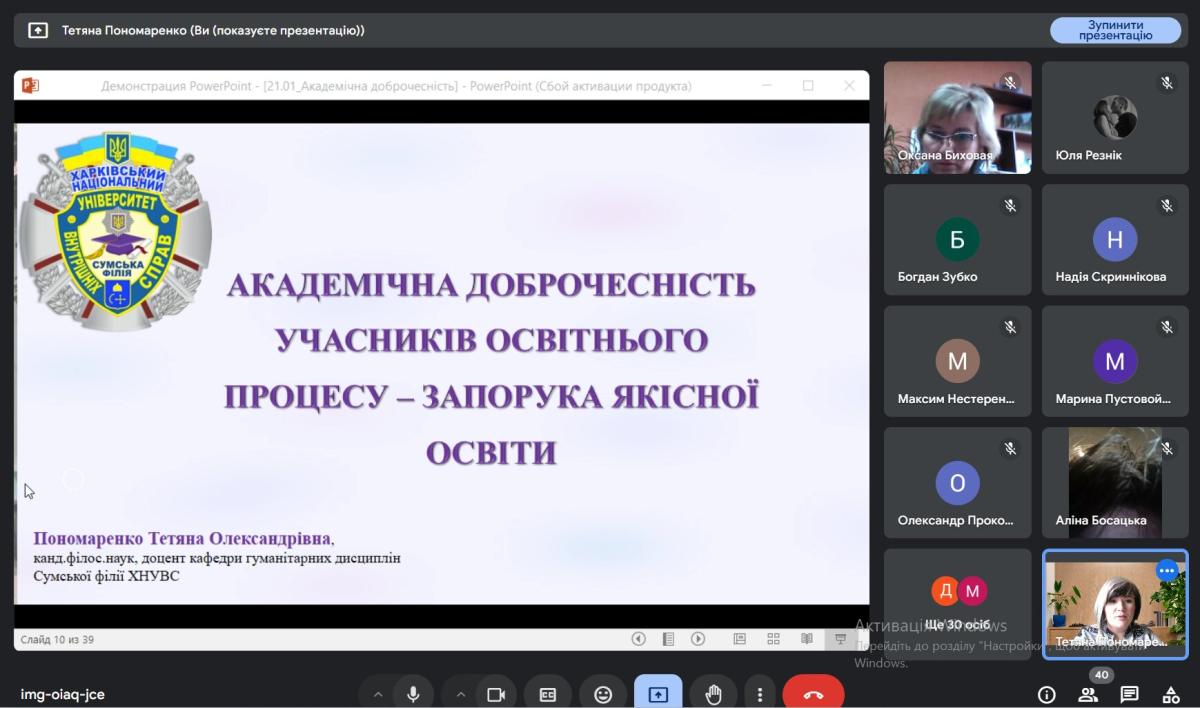Screen dimensions: 1200x708
Task: Click Олександр Проко avatar О
Action: [x=957, y=484]
